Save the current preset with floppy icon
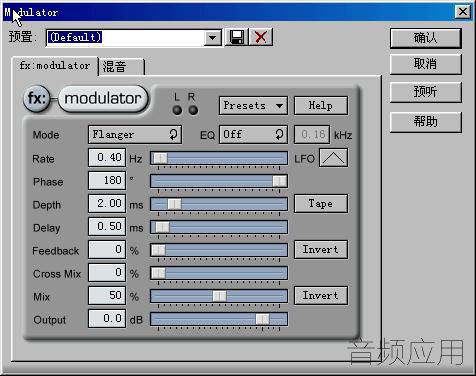476x376 pixels. point(237,37)
